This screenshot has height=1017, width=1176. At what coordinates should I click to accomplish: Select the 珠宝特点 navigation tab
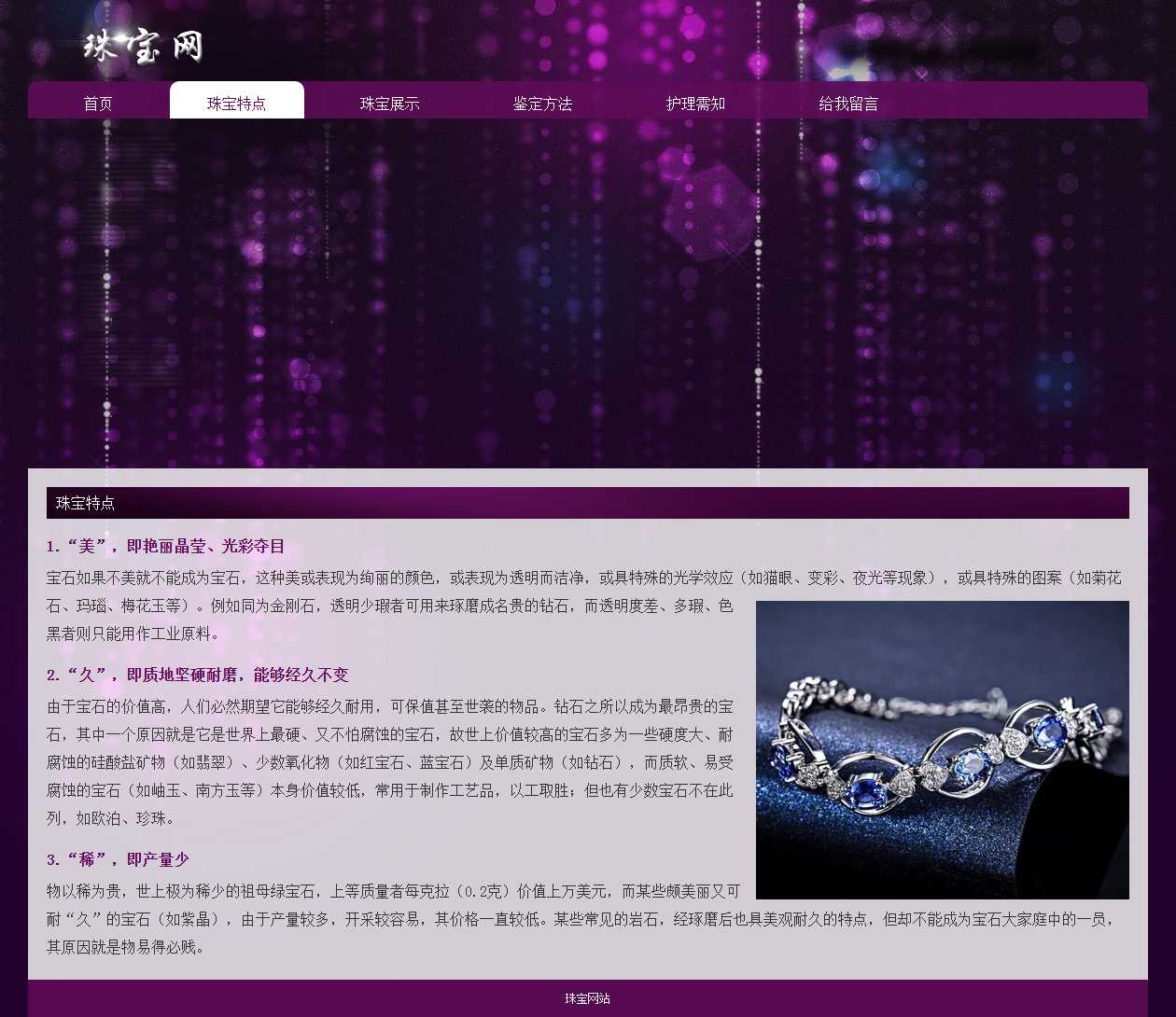tap(237, 104)
